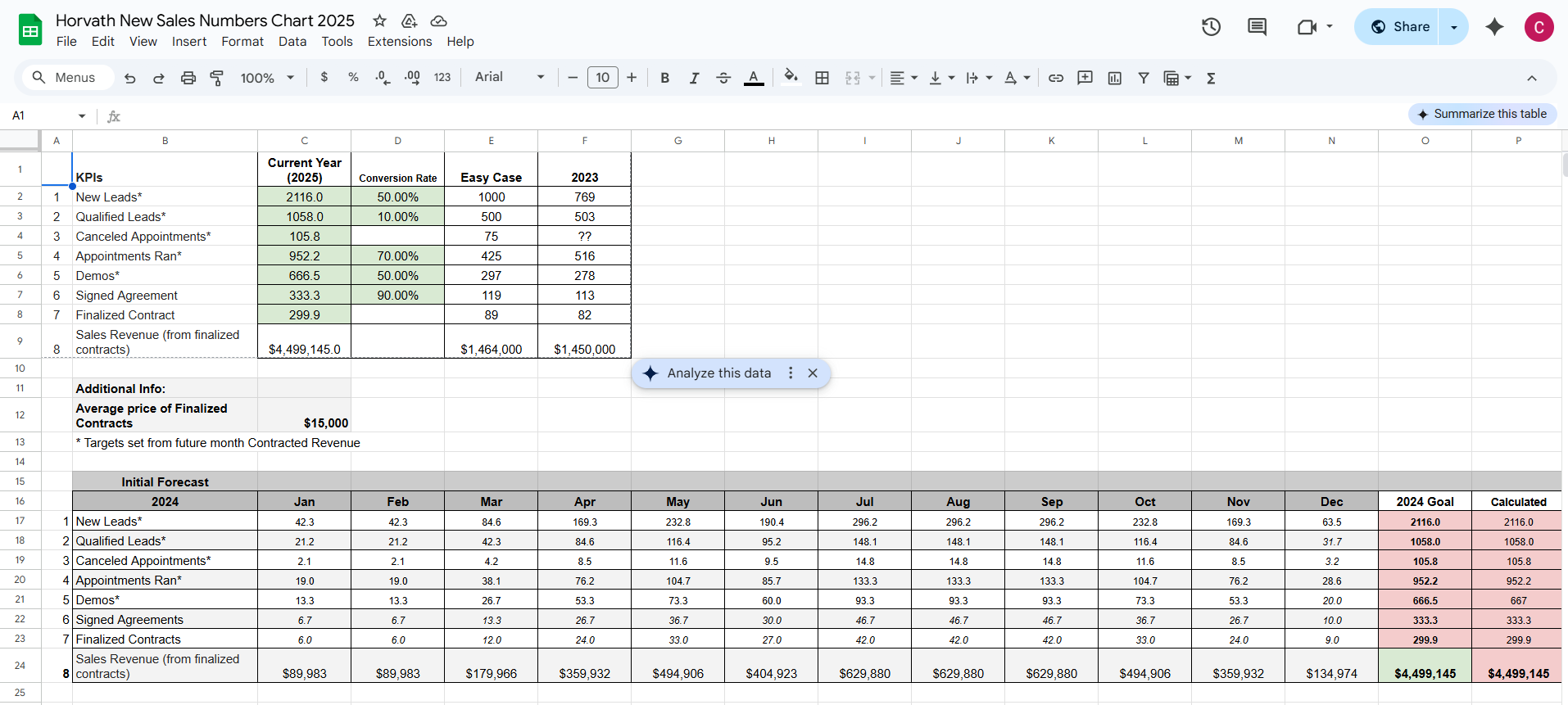Insert chart using chart icon
Image resolution: width=1568 pixels, height=705 pixels.
(x=1115, y=78)
